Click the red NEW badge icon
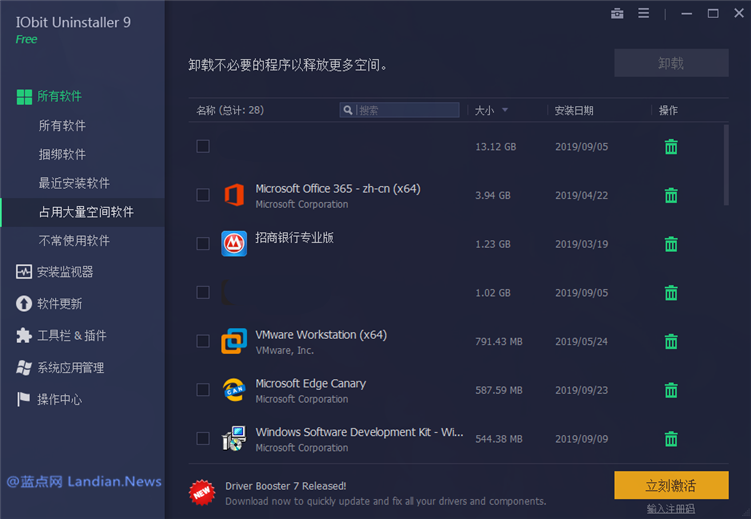 coord(202,492)
